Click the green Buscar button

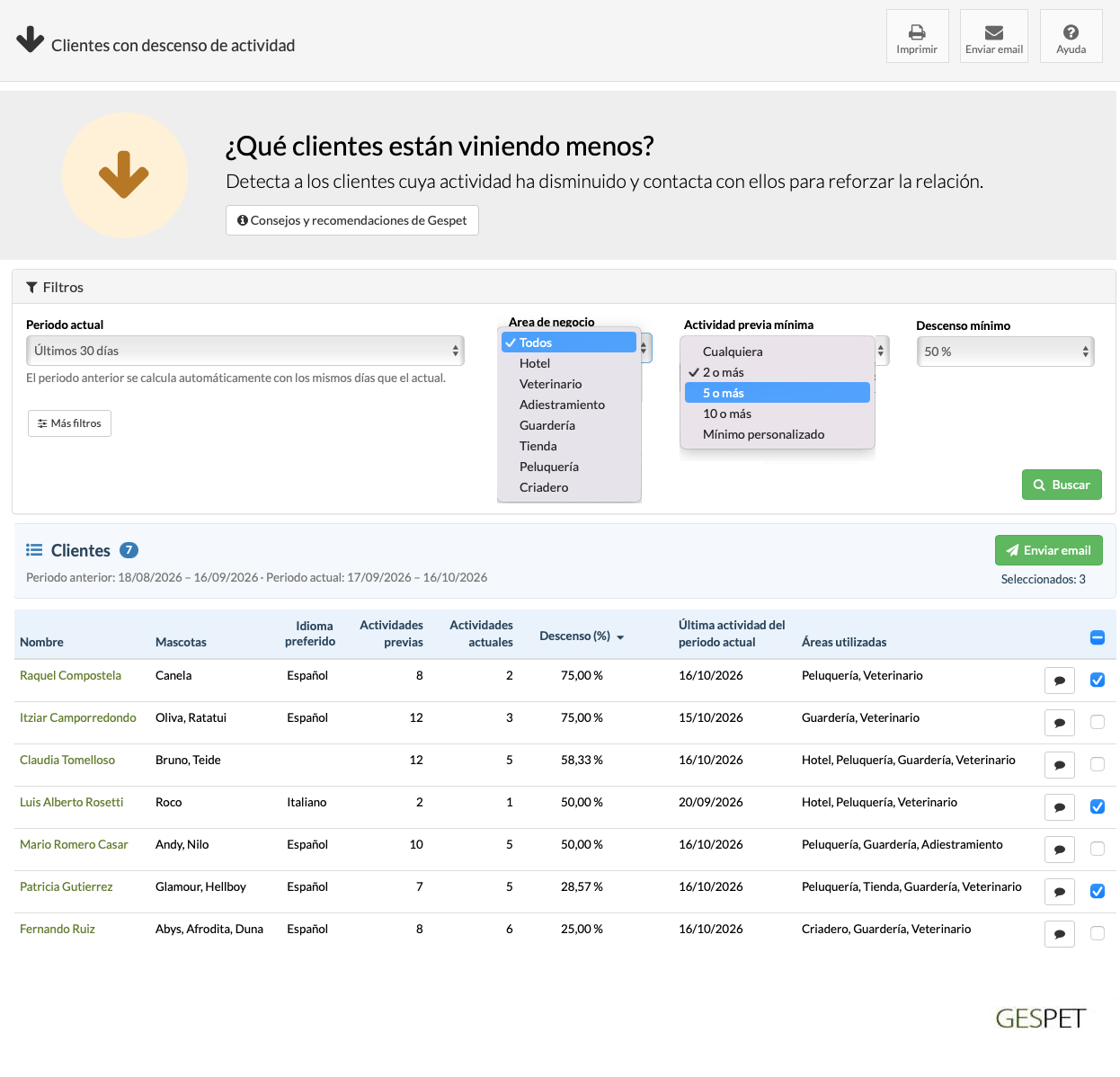(1062, 485)
